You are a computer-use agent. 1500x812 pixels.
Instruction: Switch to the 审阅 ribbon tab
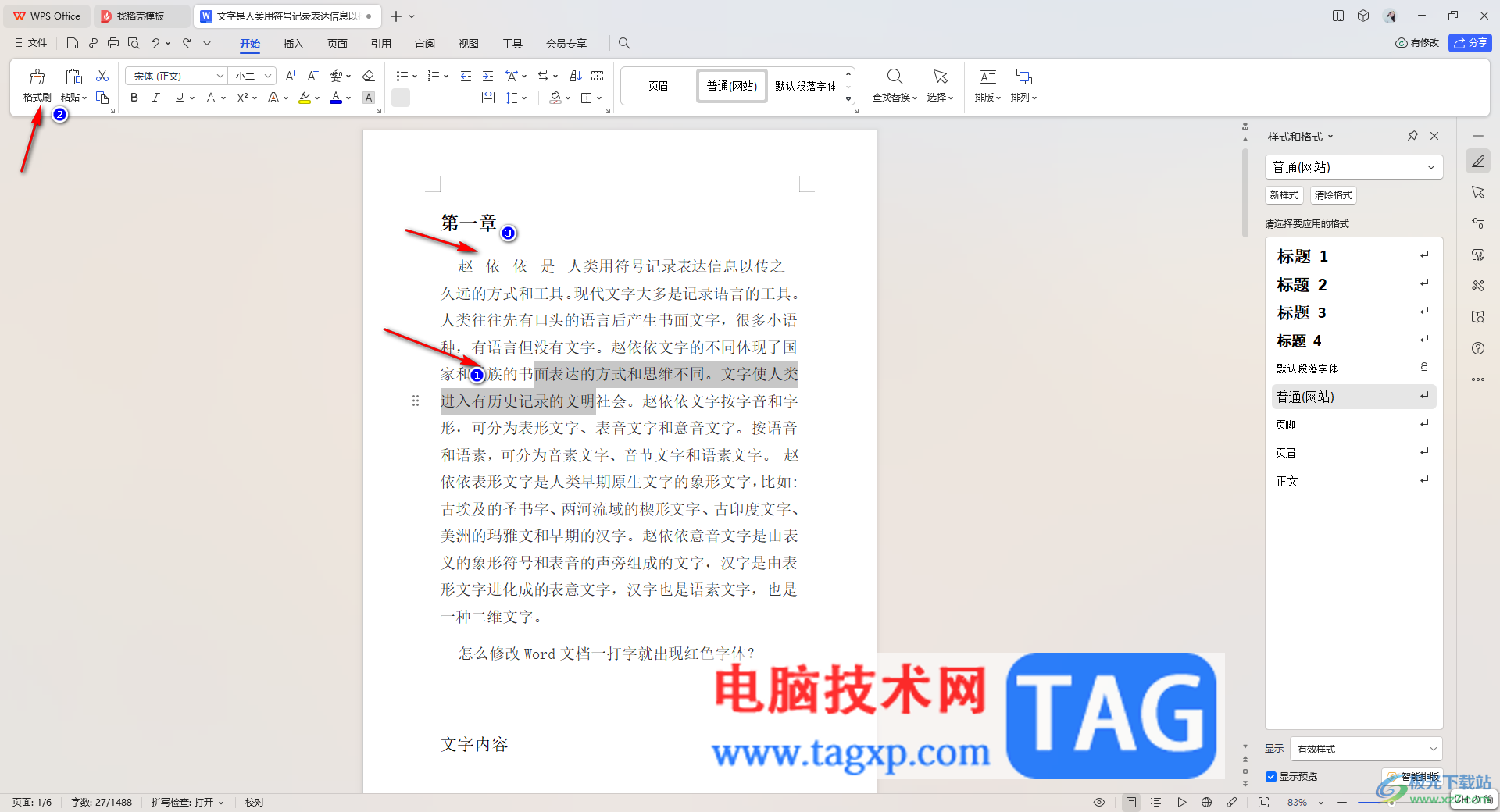[425, 44]
